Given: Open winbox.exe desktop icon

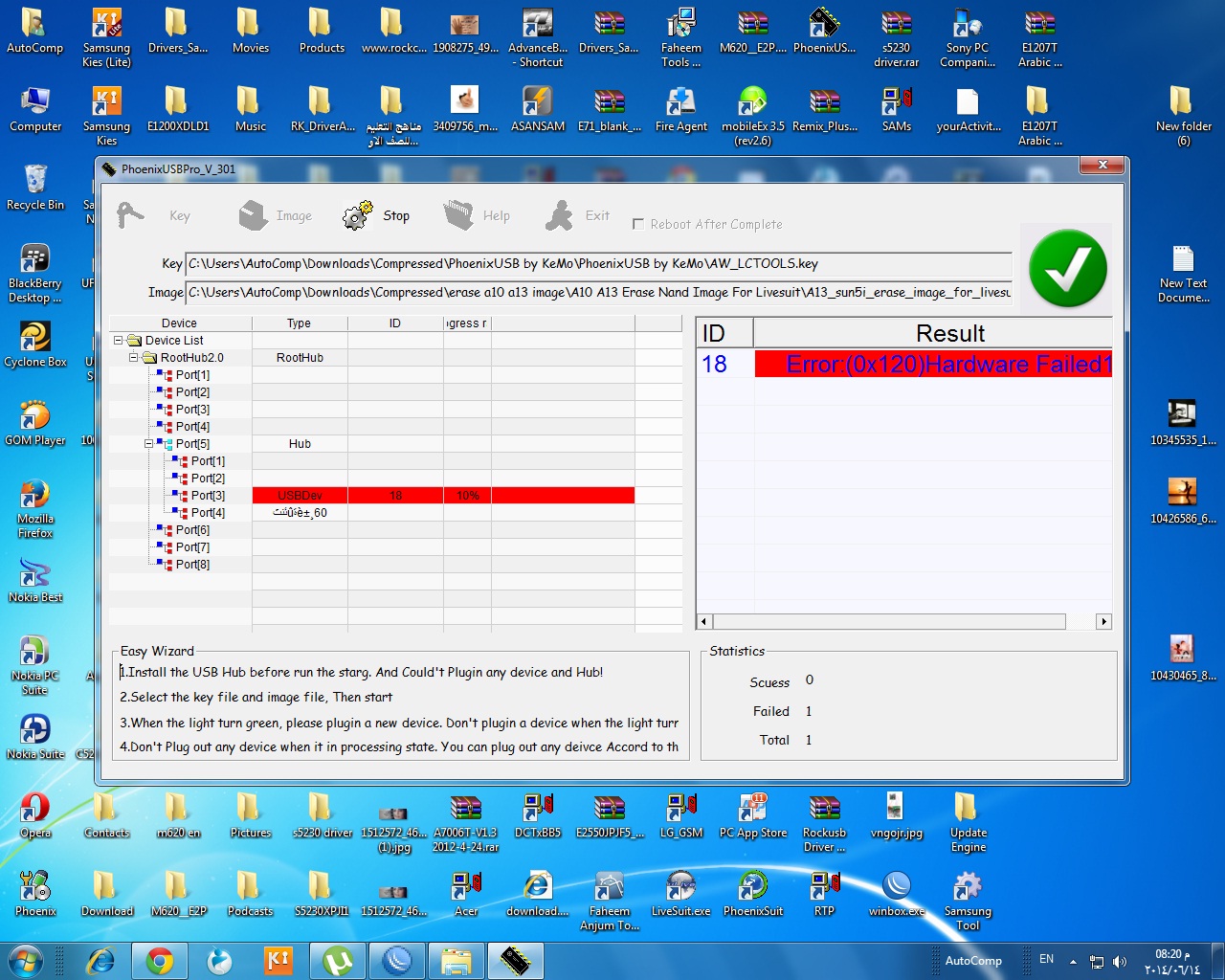Looking at the screenshot, I should point(896,893).
